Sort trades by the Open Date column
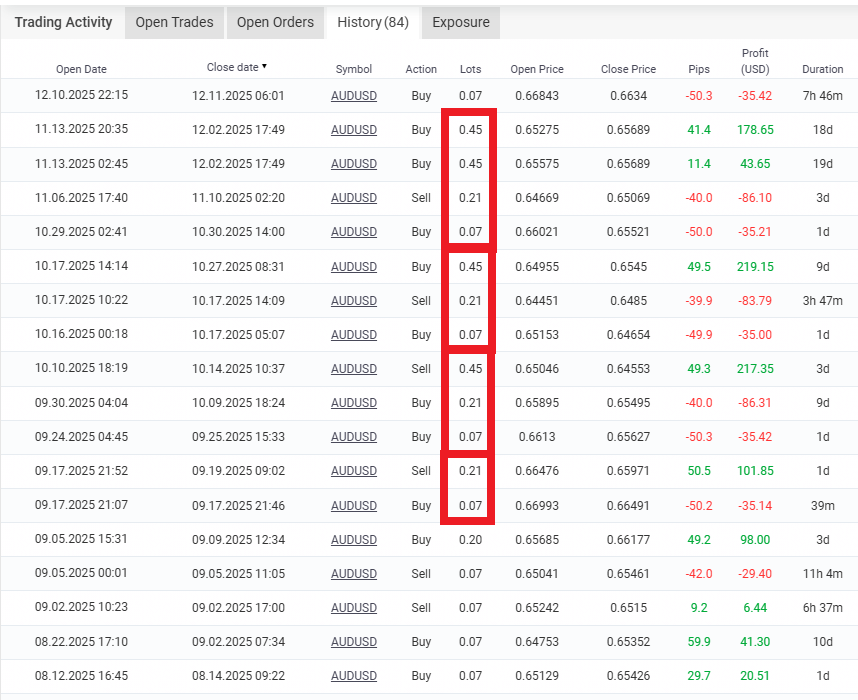 pos(83,69)
